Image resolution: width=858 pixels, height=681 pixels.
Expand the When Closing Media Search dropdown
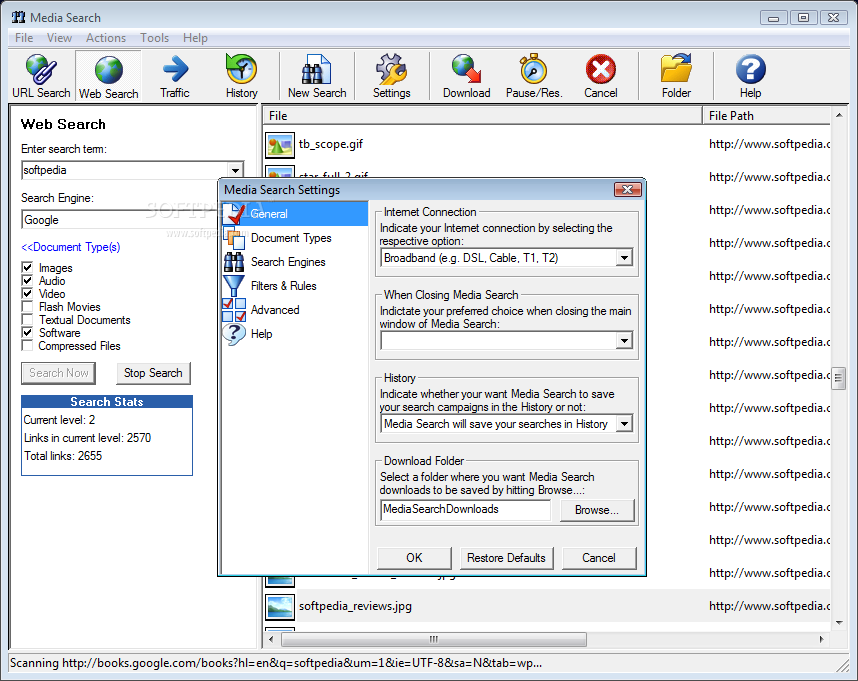(624, 341)
